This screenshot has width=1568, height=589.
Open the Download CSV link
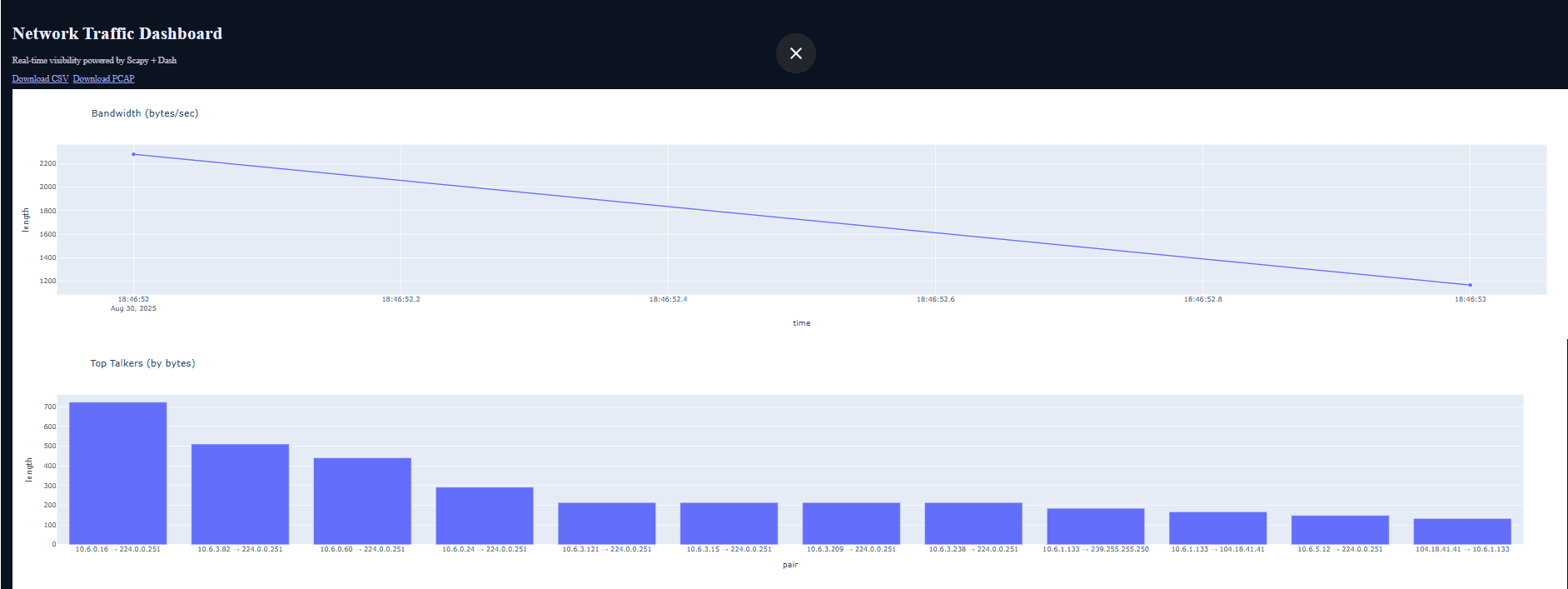pos(40,78)
